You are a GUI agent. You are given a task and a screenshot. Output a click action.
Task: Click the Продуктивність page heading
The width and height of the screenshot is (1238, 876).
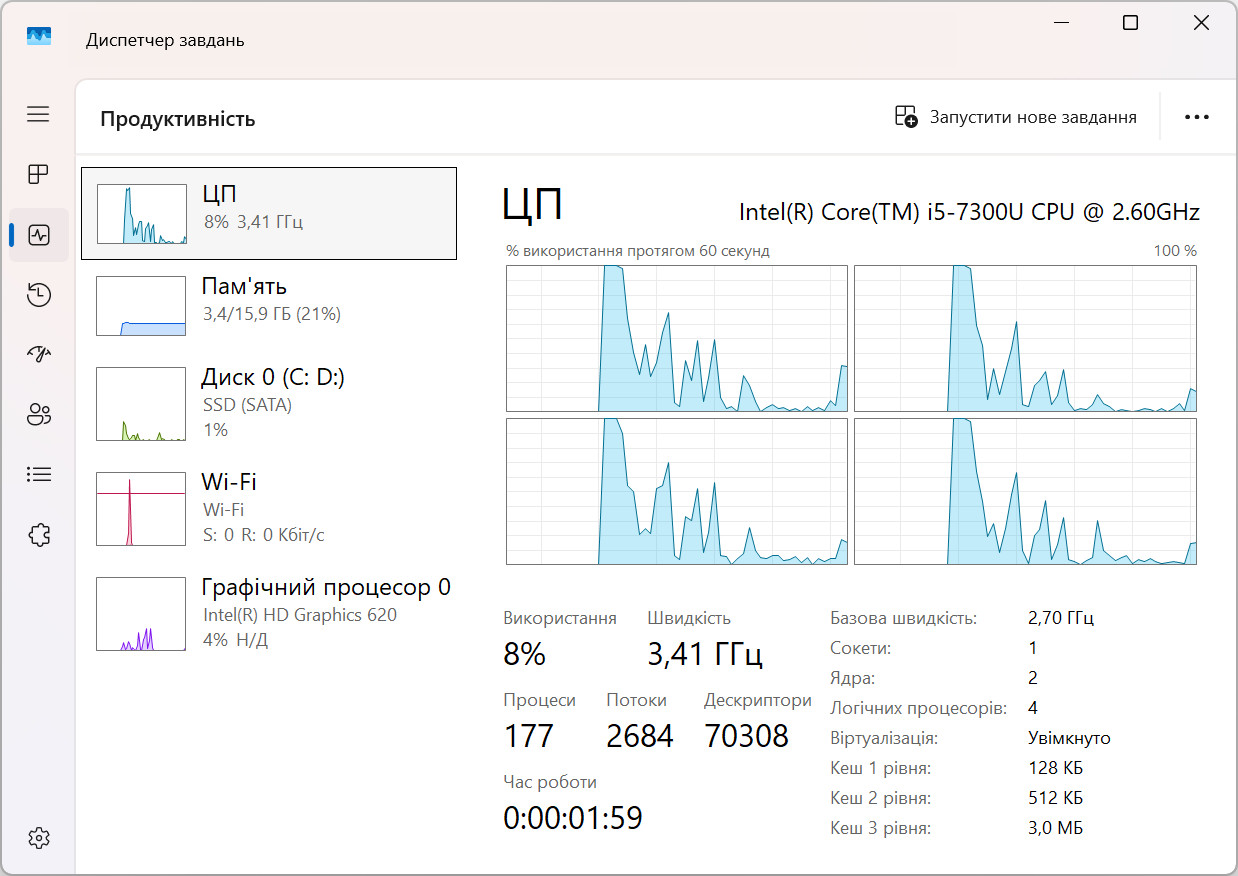[178, 119]
